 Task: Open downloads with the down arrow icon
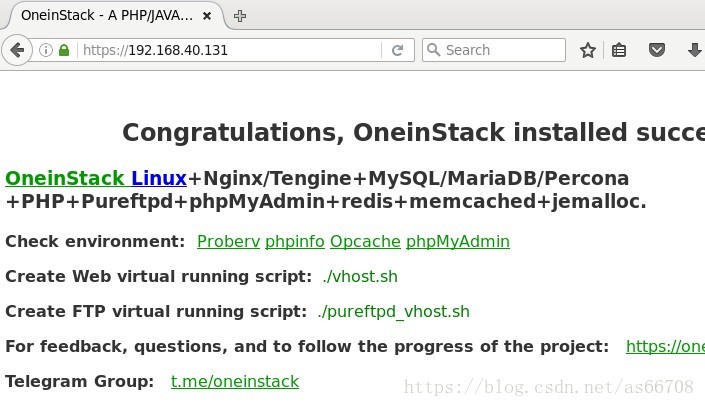(694, 50)
